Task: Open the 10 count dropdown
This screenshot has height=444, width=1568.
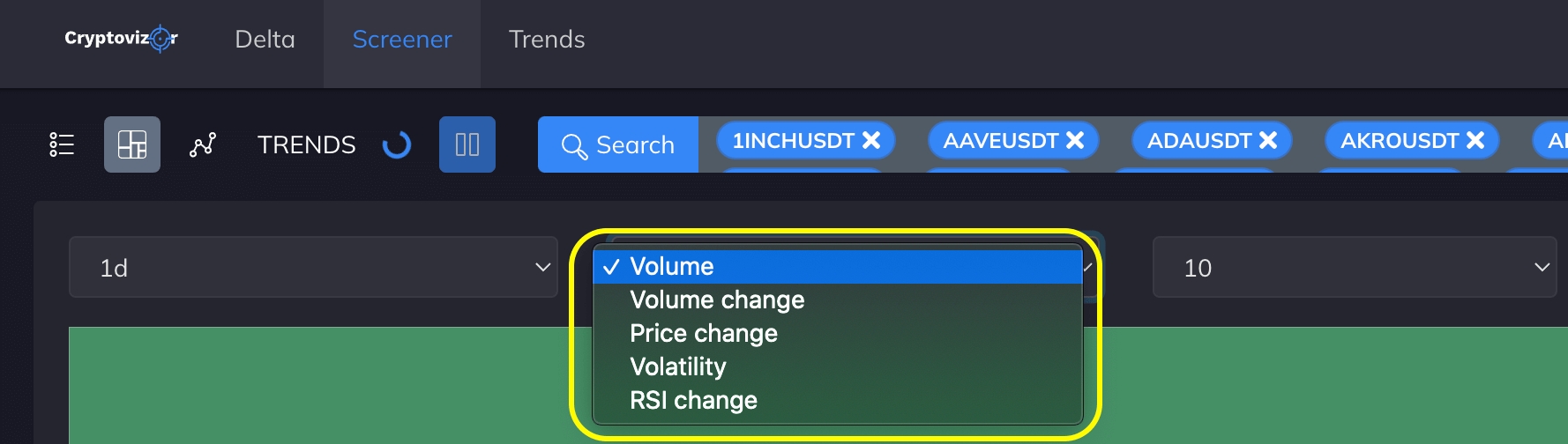Action: pyautogui.click(x=1354, y=267)
